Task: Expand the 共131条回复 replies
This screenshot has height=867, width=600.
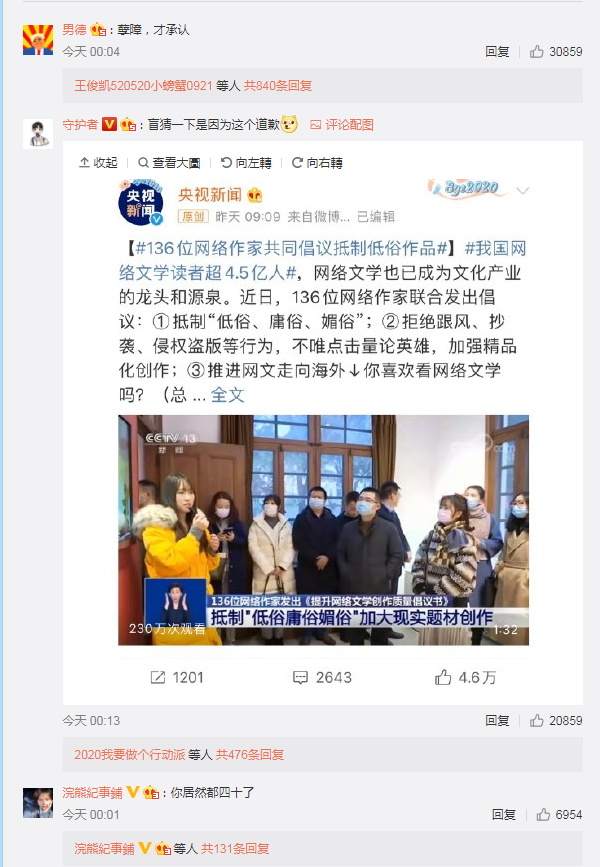Action: [x=235, y=849]
